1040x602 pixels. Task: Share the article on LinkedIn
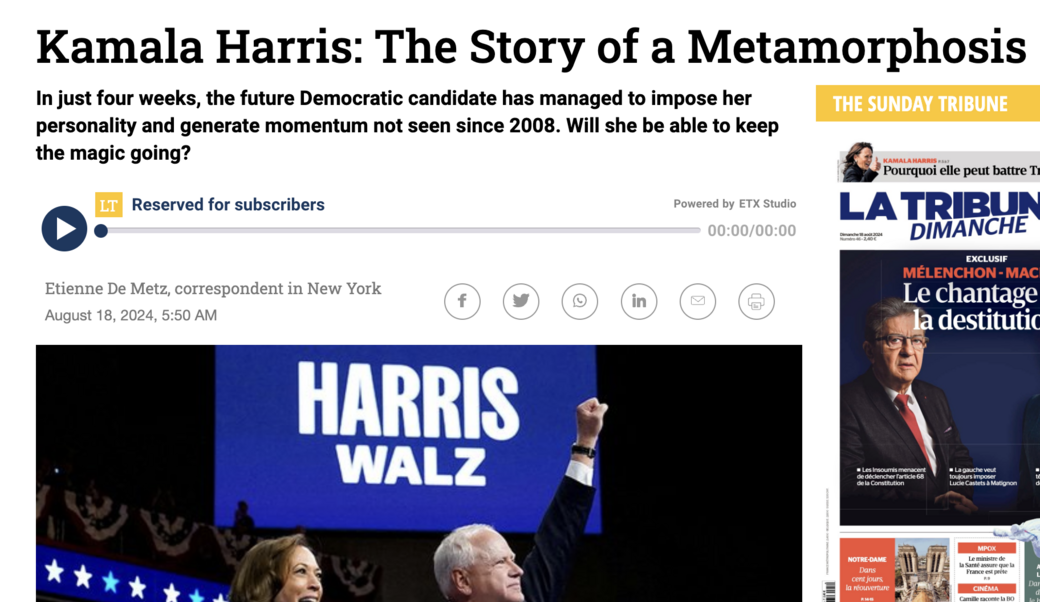(x=639, y=301)
